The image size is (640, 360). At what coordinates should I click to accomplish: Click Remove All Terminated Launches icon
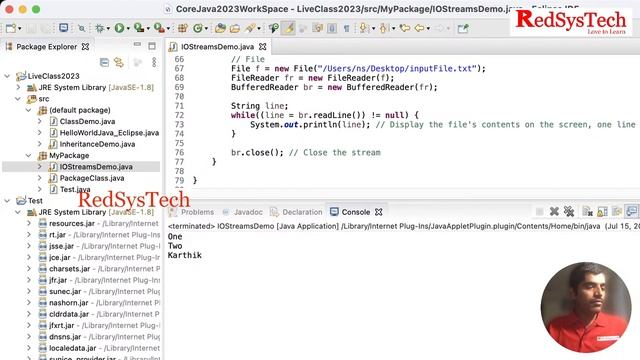pyautogui.click(x=569, y=211)
